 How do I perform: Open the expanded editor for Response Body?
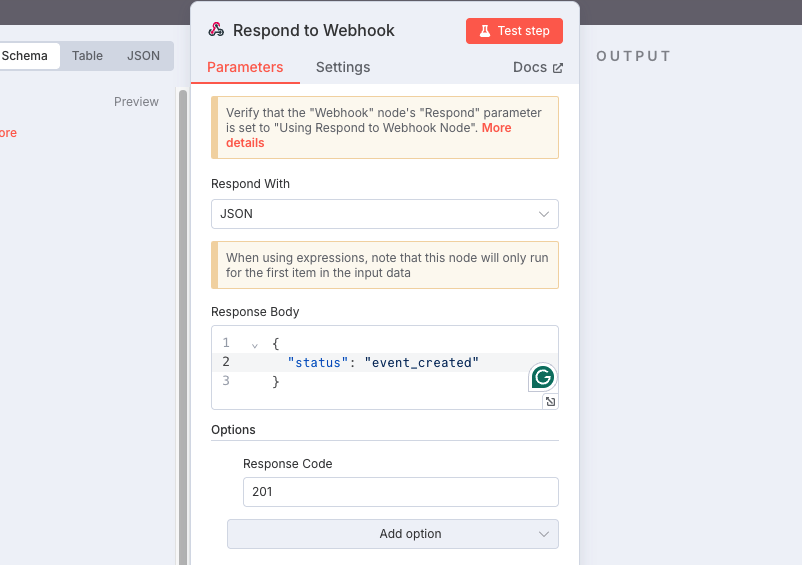click(x=550, y=402)
